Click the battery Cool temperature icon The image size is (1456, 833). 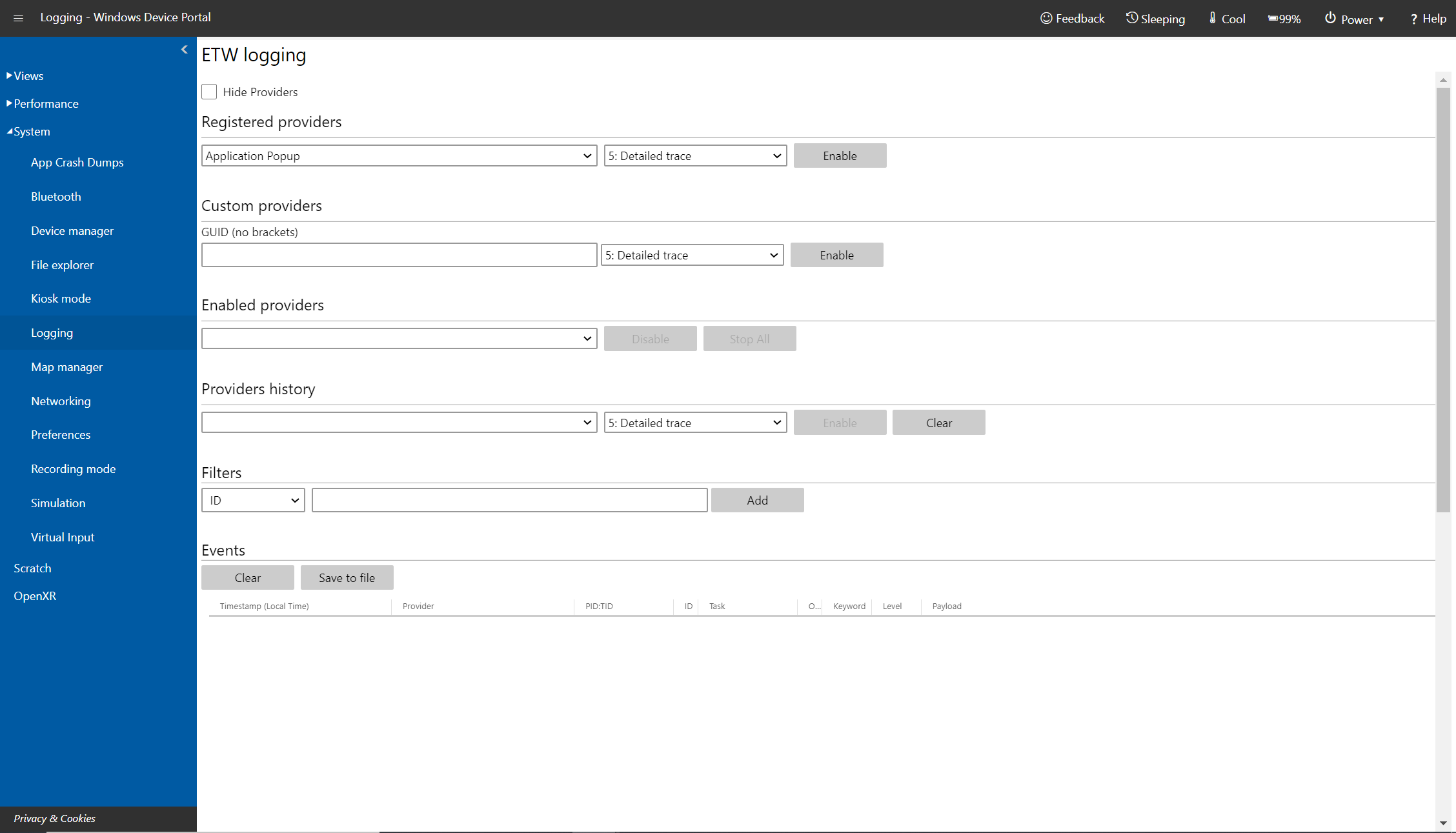point(1211,18)
